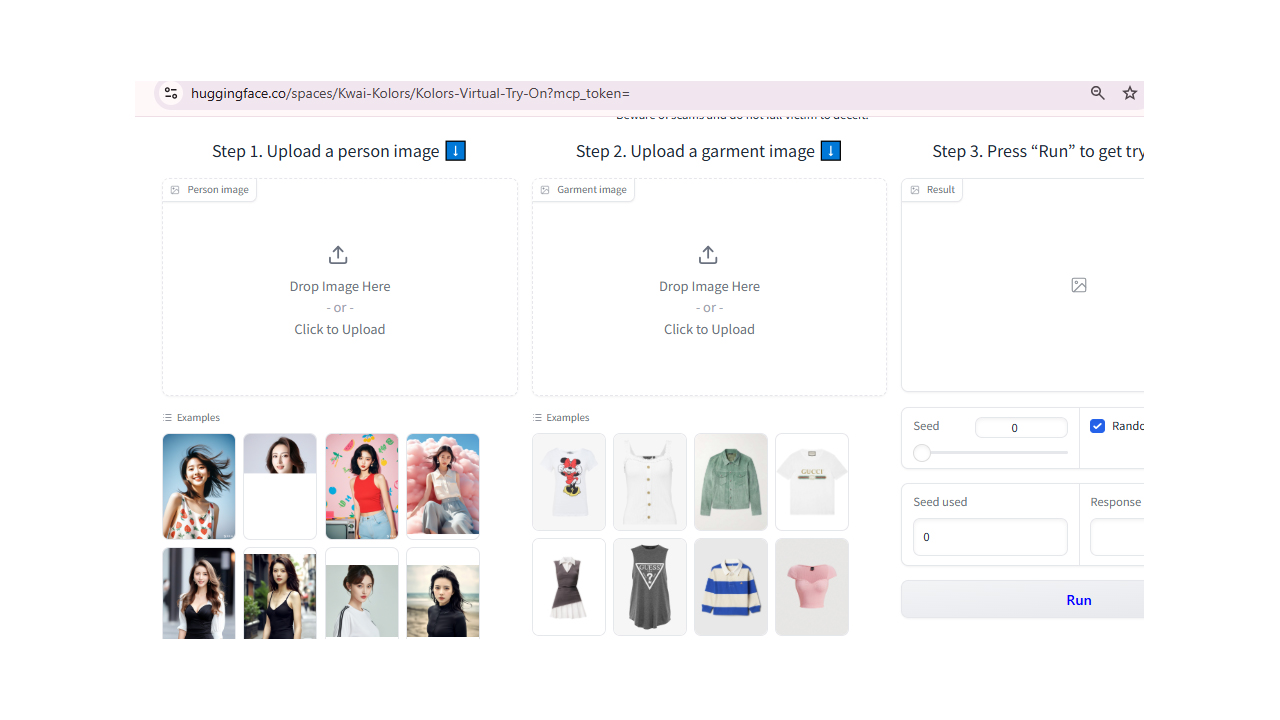Click the upload arrow icon in Garment image

coord(708,255)
